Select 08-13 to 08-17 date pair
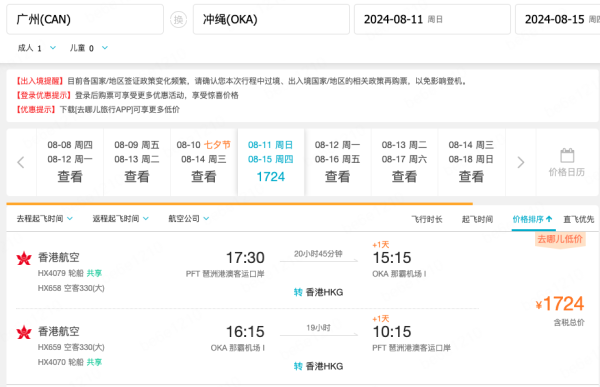The height and width of the screenshot is (387, 600). pos(404,162)
